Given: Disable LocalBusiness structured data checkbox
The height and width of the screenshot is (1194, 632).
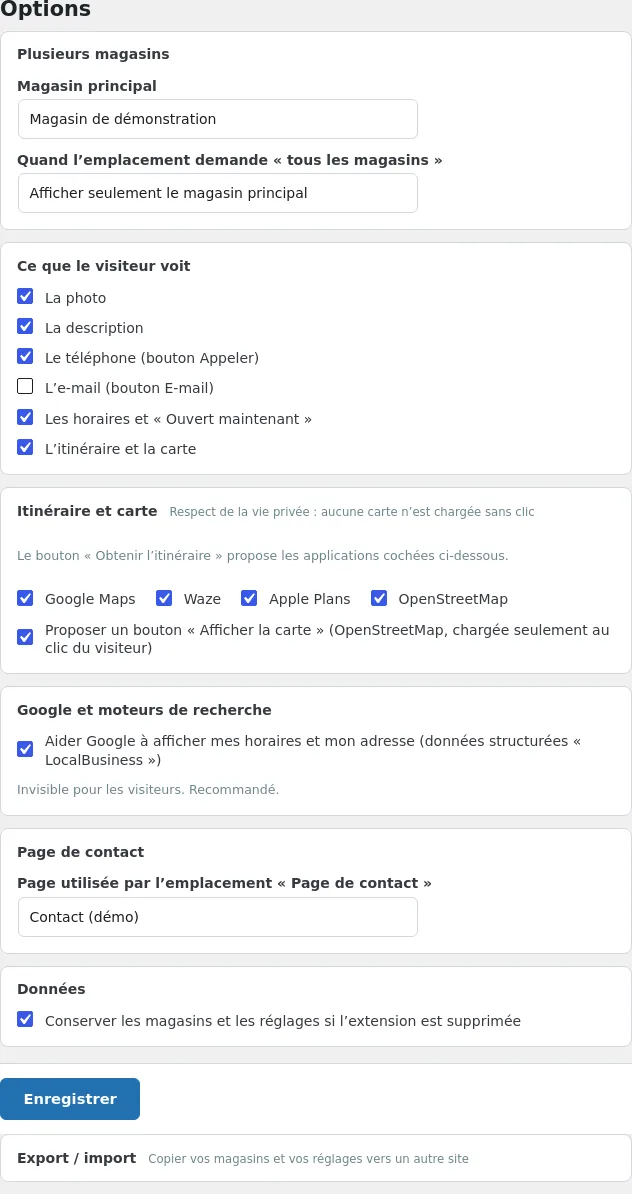Looking at the screenshot, I should [25, 749].
